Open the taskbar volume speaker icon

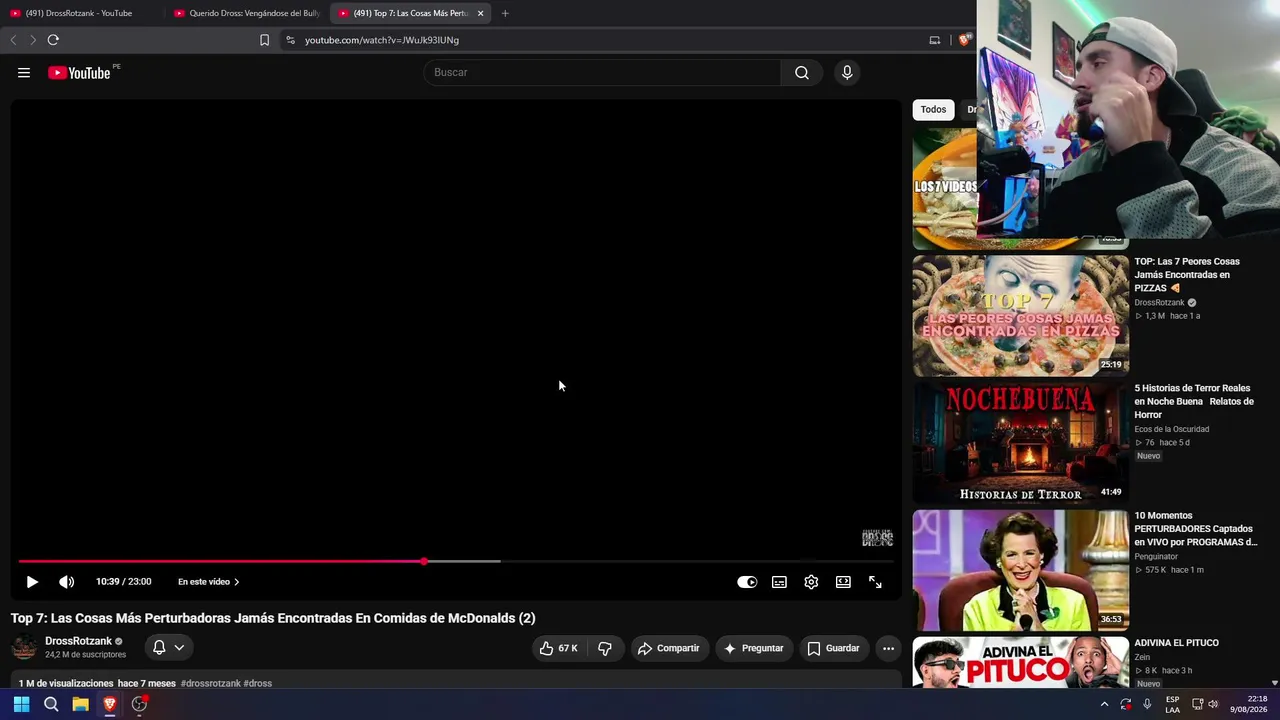coord(1213,704)
